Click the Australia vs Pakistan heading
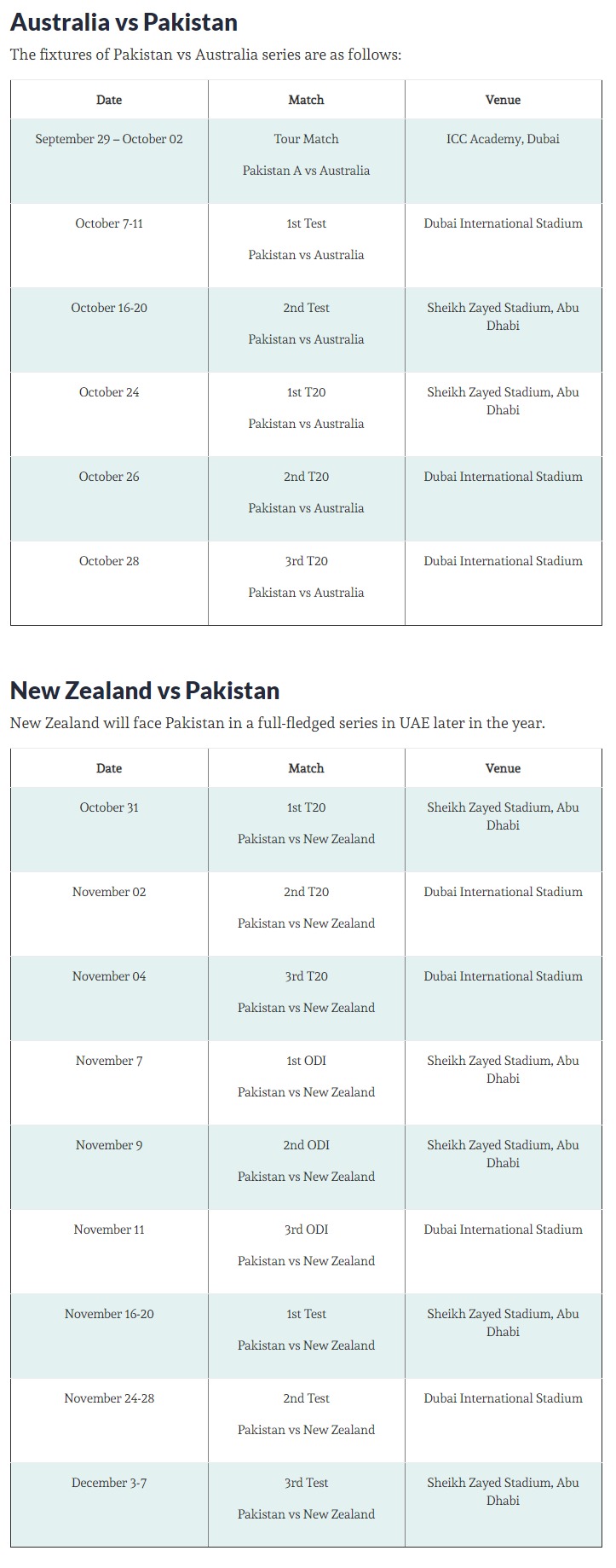 pyautogui.click(x=124, y=22)
